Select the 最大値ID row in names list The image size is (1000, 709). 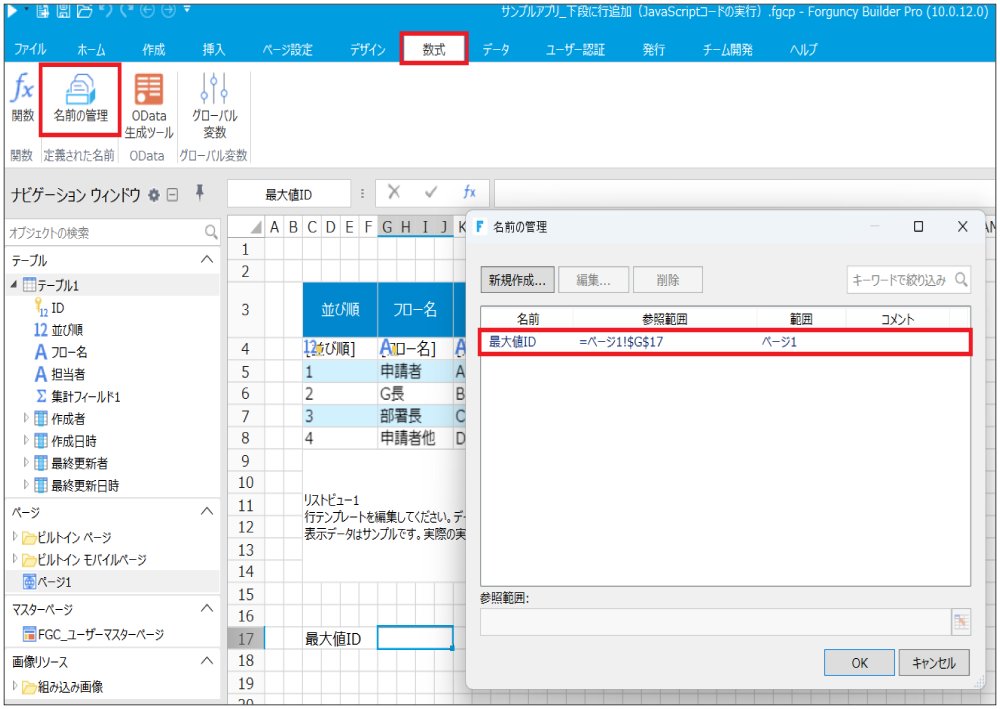click(724, 342)
